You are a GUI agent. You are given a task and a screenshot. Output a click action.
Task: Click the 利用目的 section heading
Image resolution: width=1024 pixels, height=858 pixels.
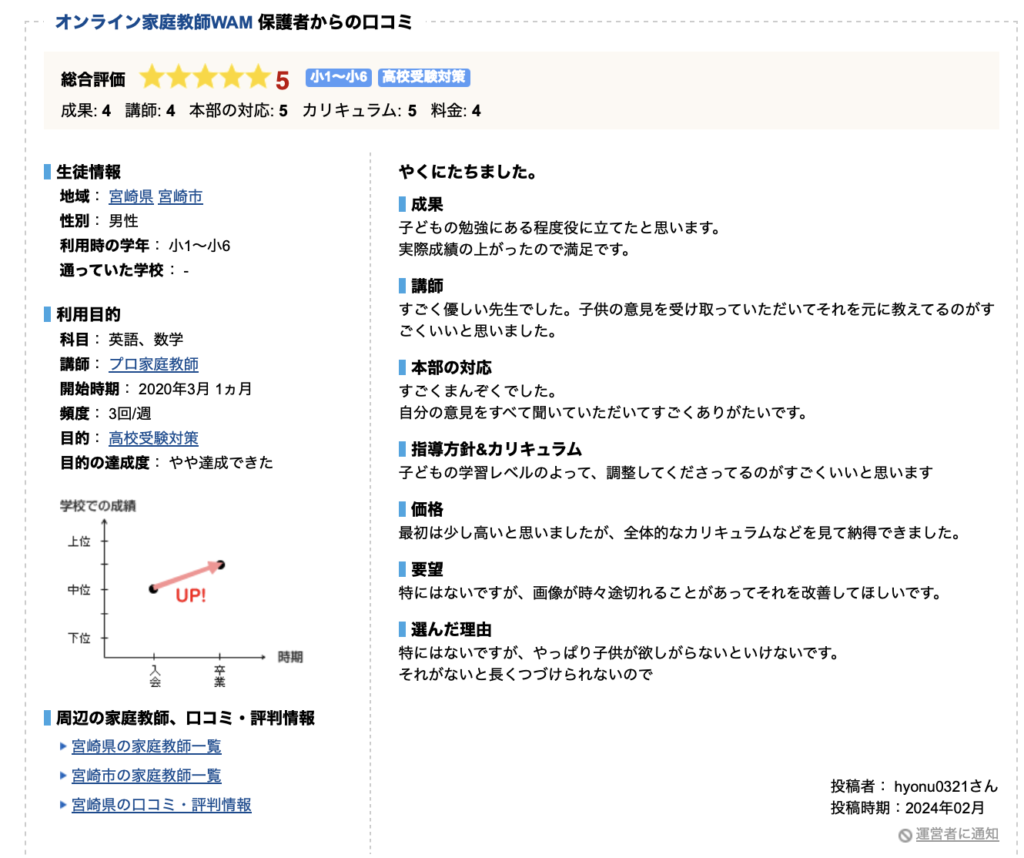[89, 315]
